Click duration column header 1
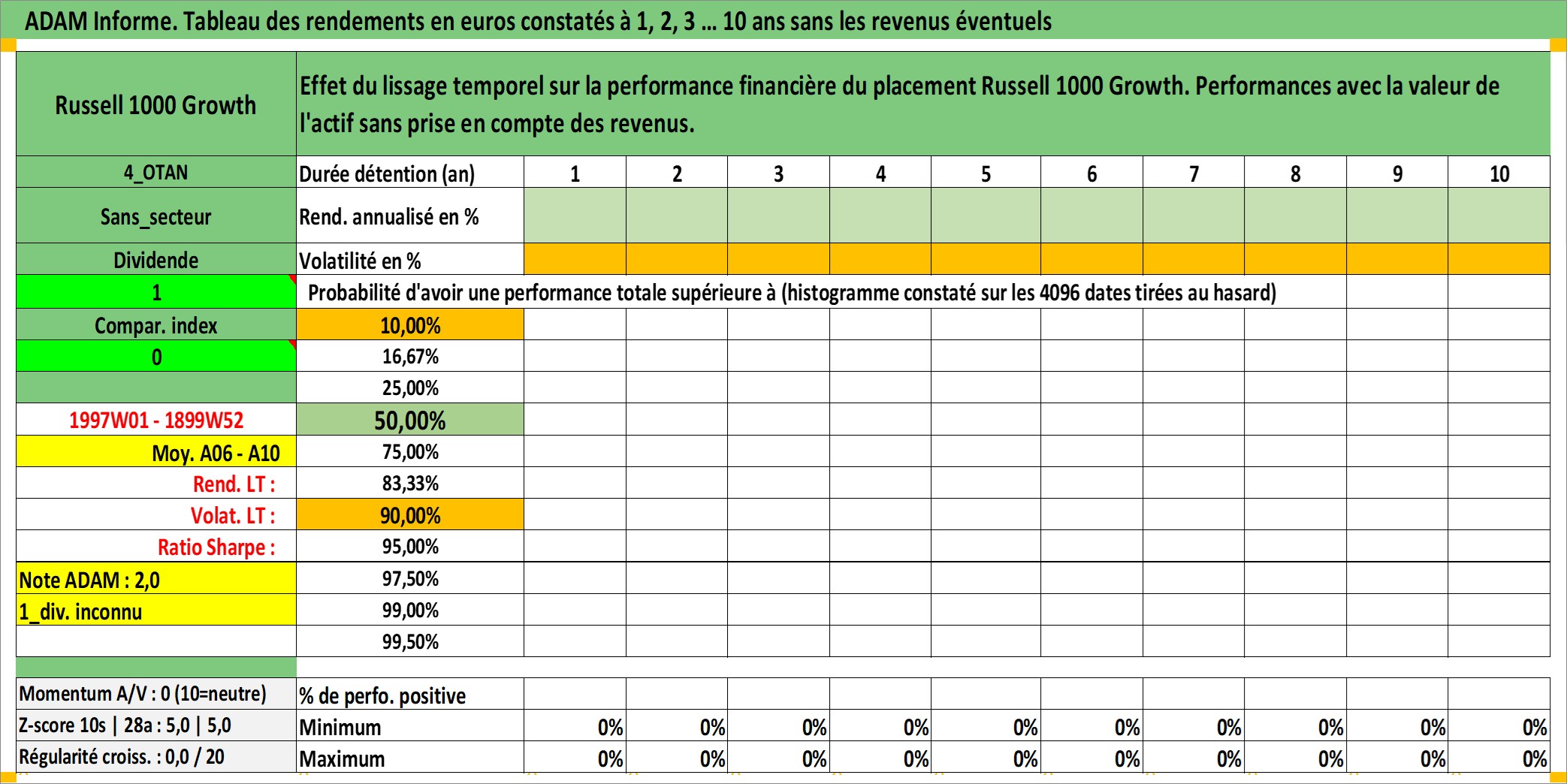 point(575,173)
